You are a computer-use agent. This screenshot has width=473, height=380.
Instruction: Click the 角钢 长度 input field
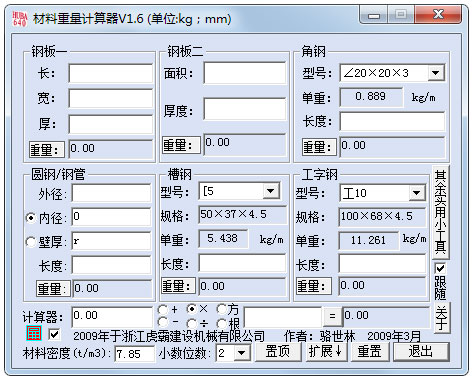392,121
